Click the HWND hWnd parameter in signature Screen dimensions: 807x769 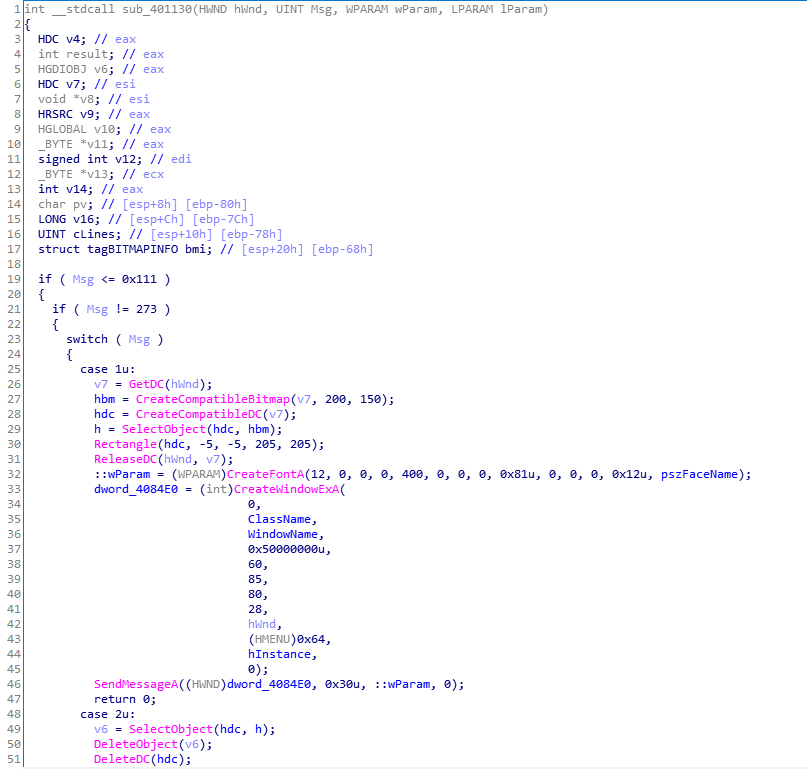coord(230,9)
